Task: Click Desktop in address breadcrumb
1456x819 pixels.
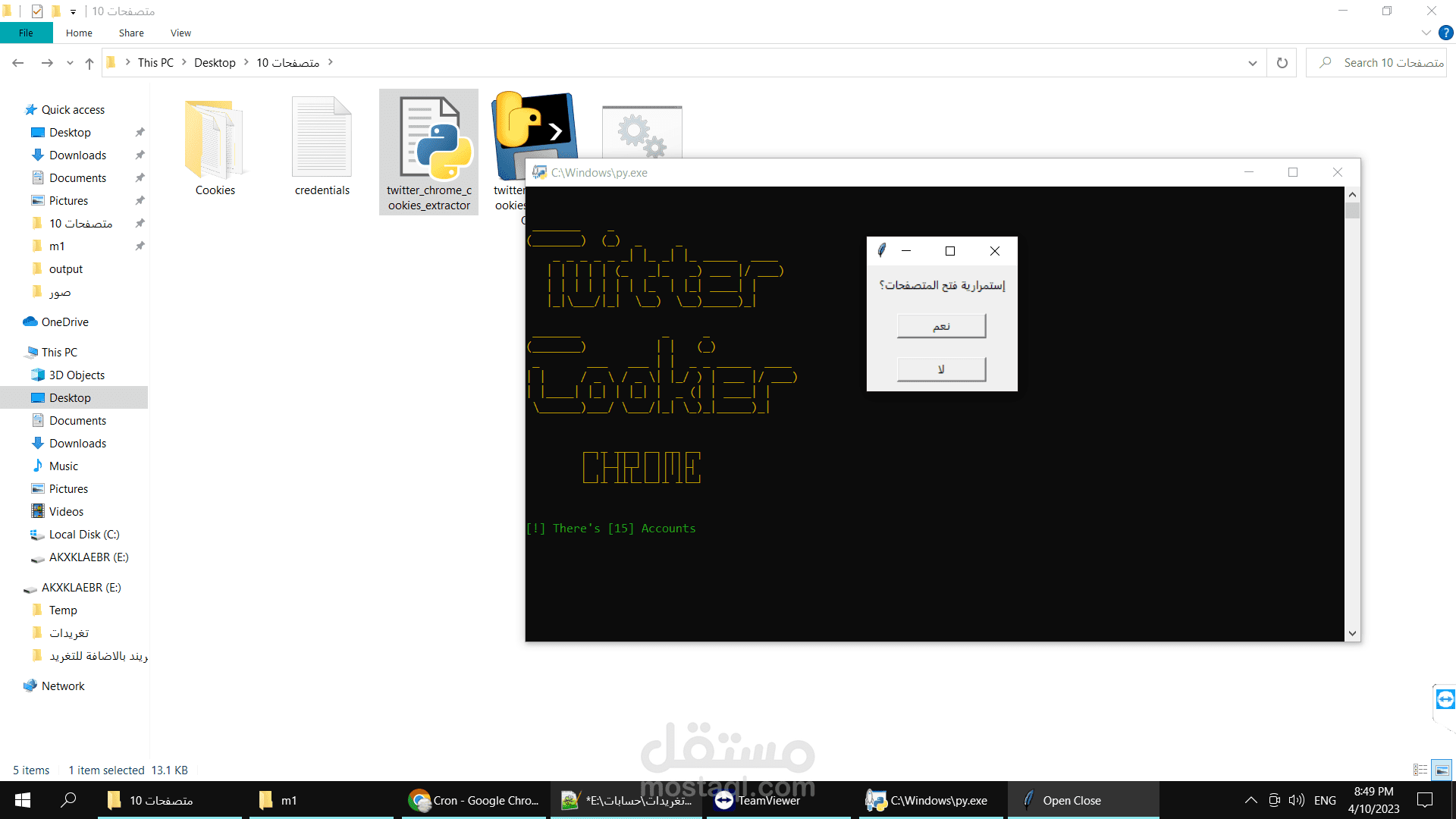Action: [215, 63]
